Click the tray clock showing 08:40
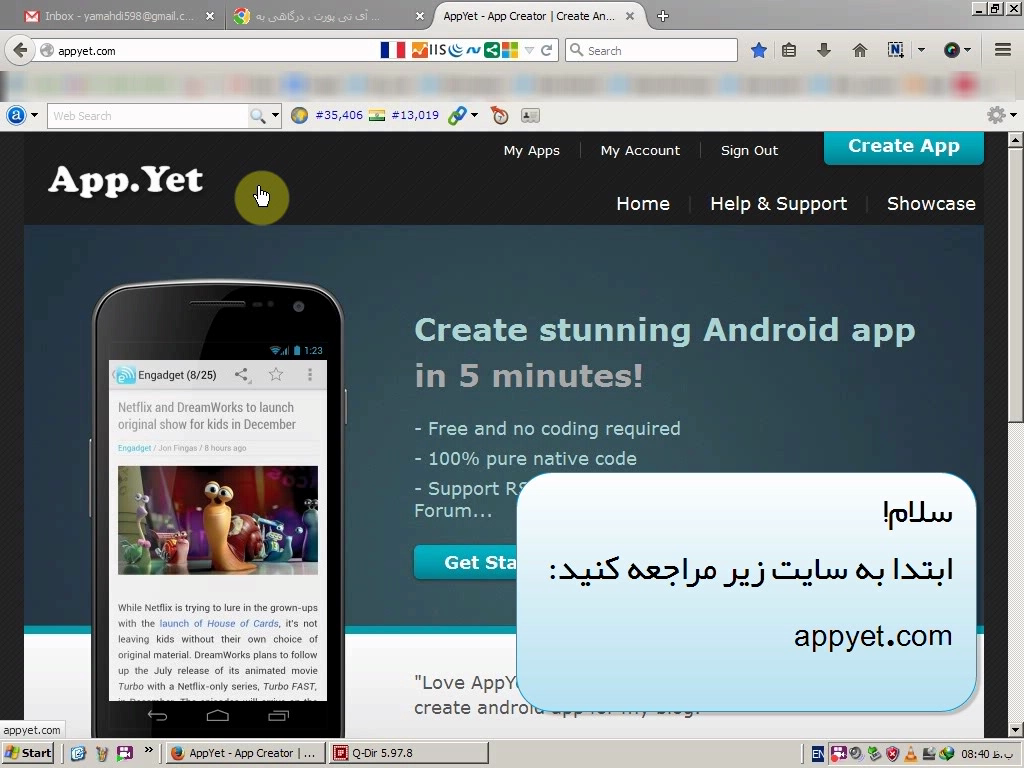The image size is (1024, 768). tap(987, 754)
